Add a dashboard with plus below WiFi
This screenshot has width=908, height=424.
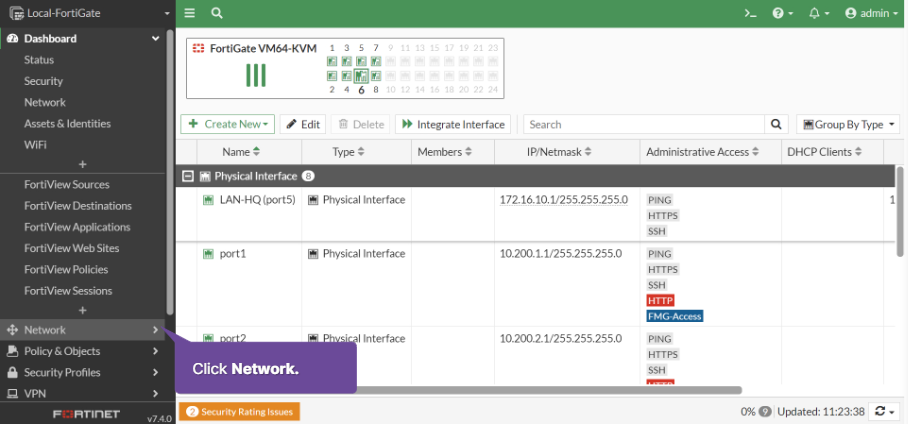click(x=83, y=165)
